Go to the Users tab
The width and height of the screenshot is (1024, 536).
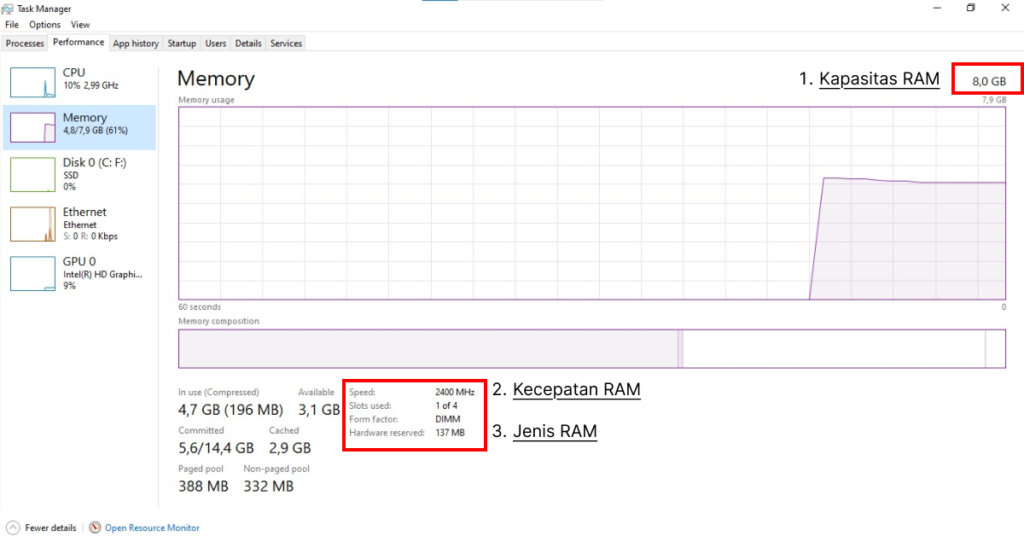[x=216, y=43]
